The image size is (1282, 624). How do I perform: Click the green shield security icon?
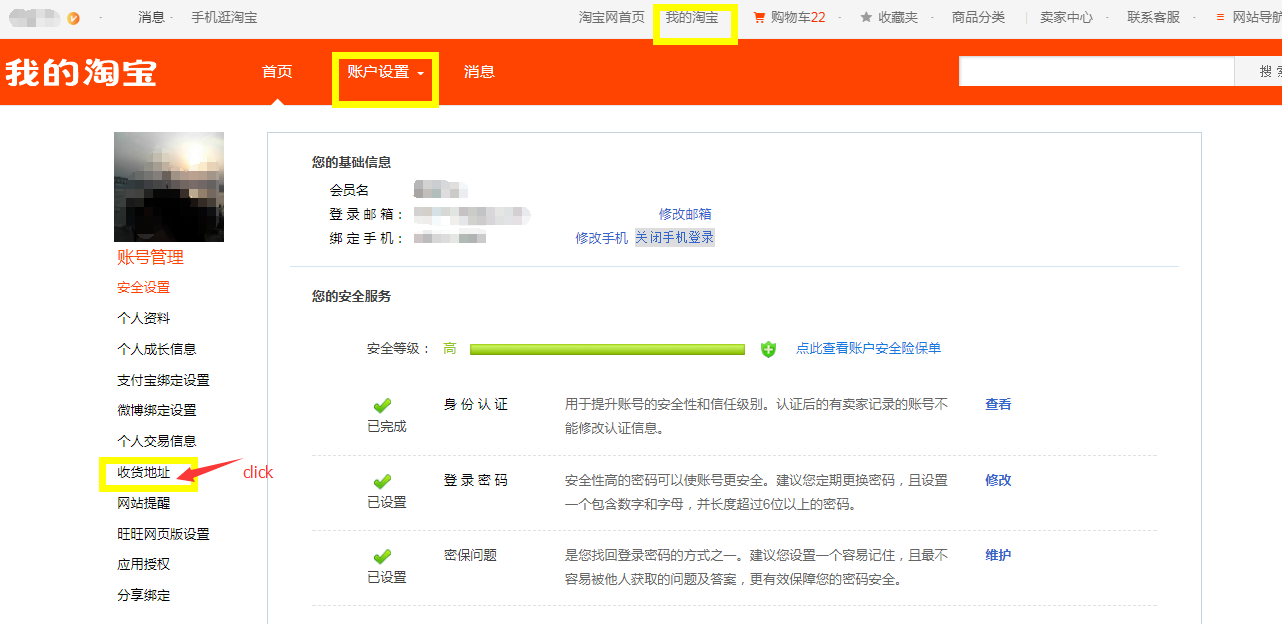(768, 349)
